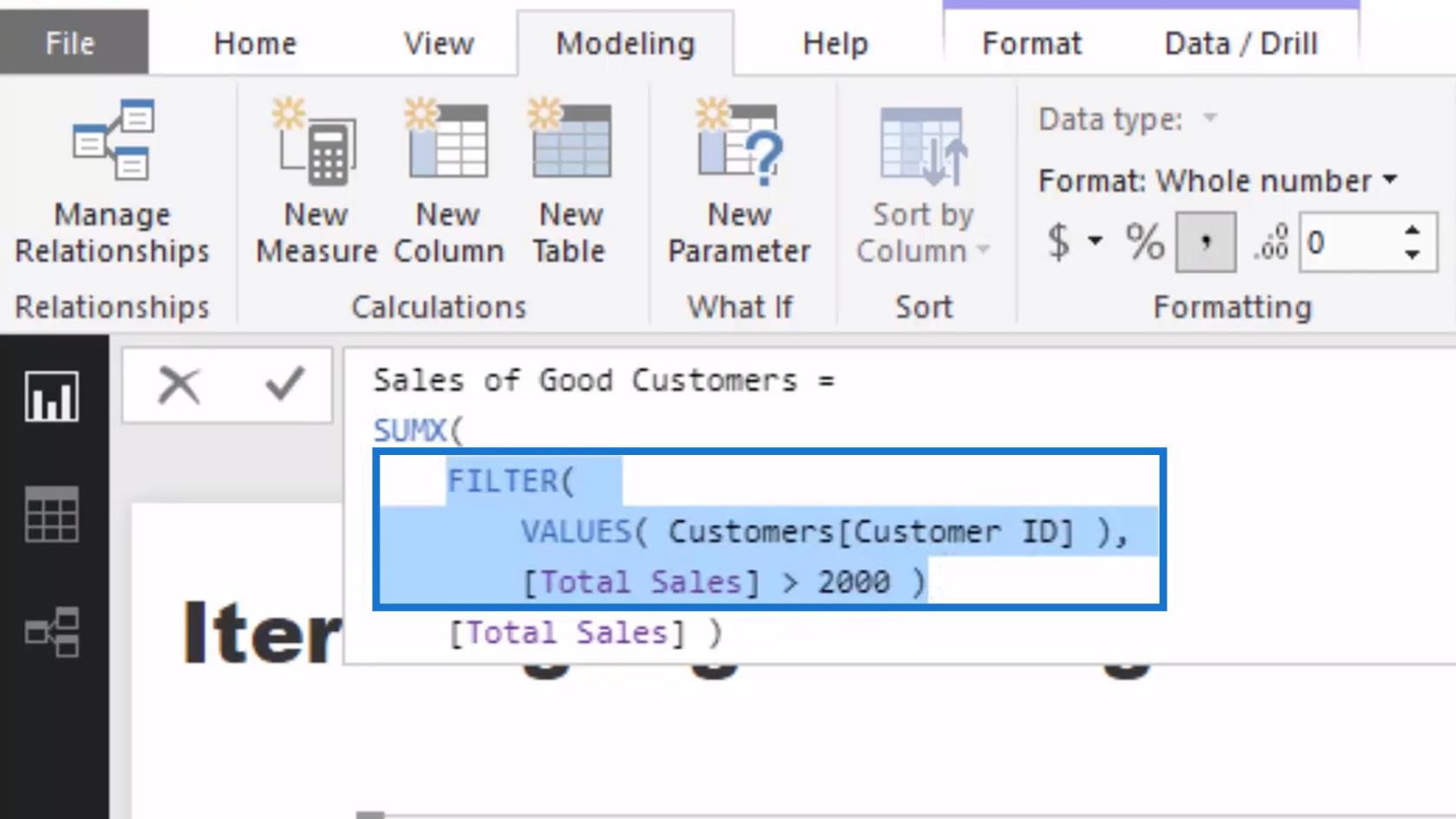
Task: Commit the formula with the checkmark
Action: (284, 385)
